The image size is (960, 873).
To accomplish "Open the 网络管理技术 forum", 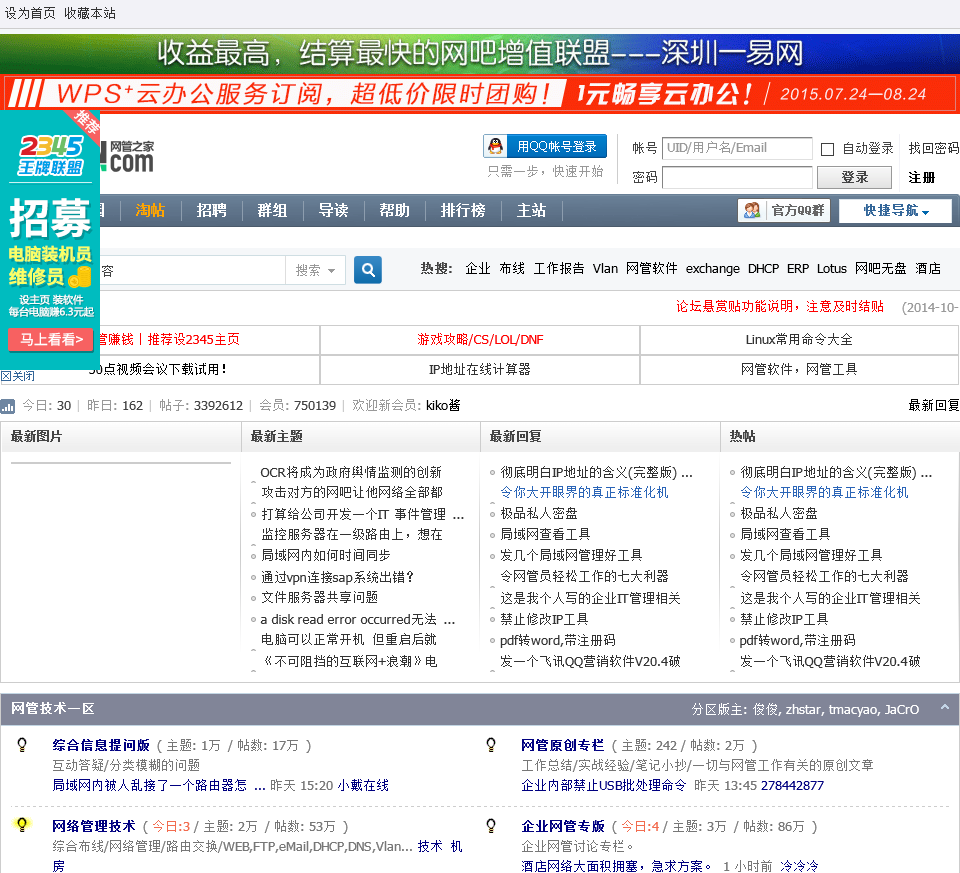I will click(x=94, y=826).
